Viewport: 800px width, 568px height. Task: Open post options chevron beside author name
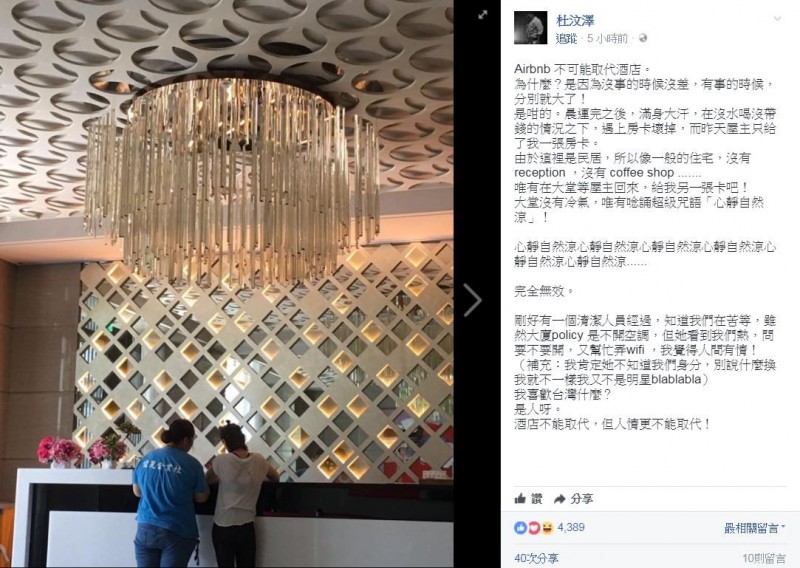[777, 19]
